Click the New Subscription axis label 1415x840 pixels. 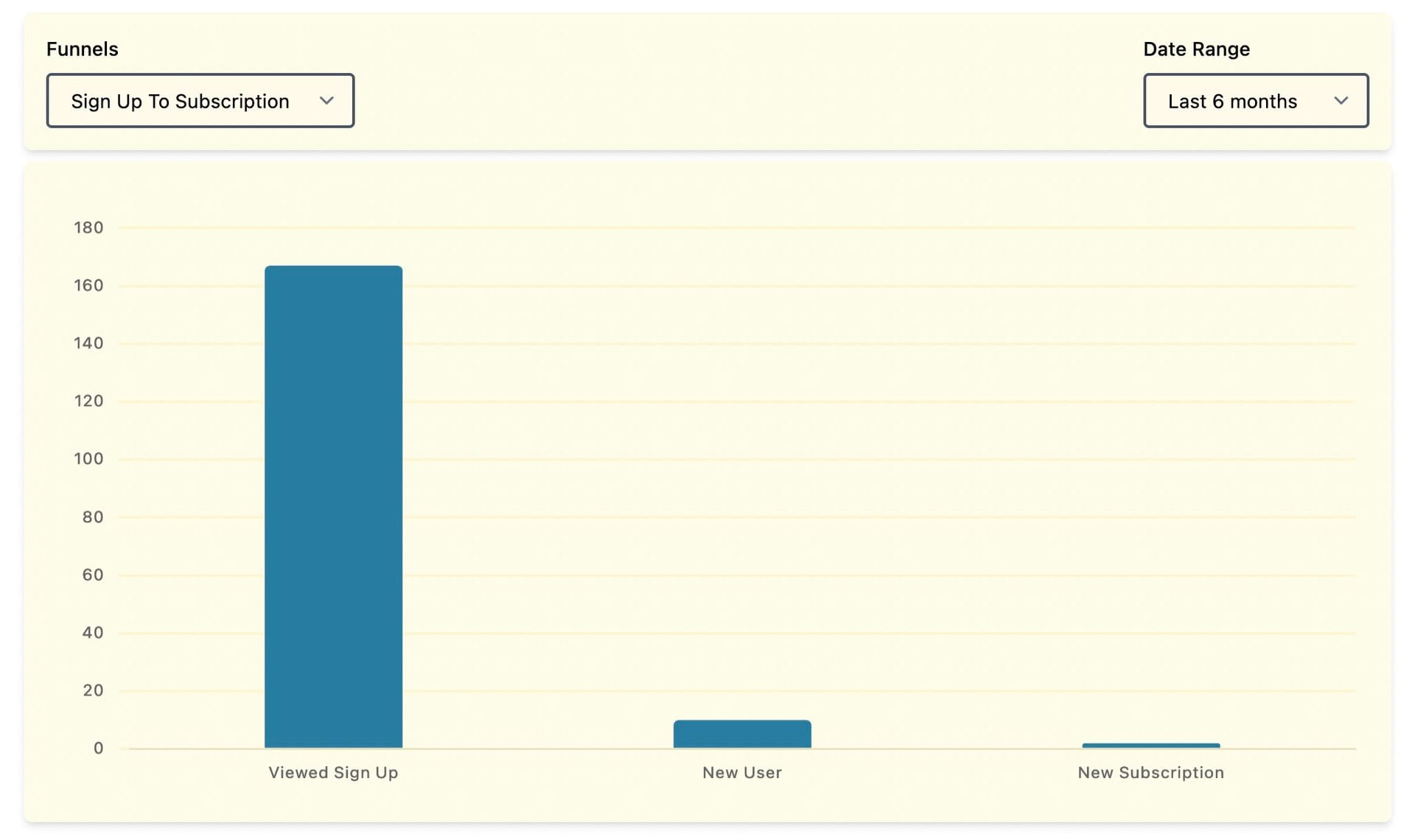pyautogui.click(x=1150, y=772)
